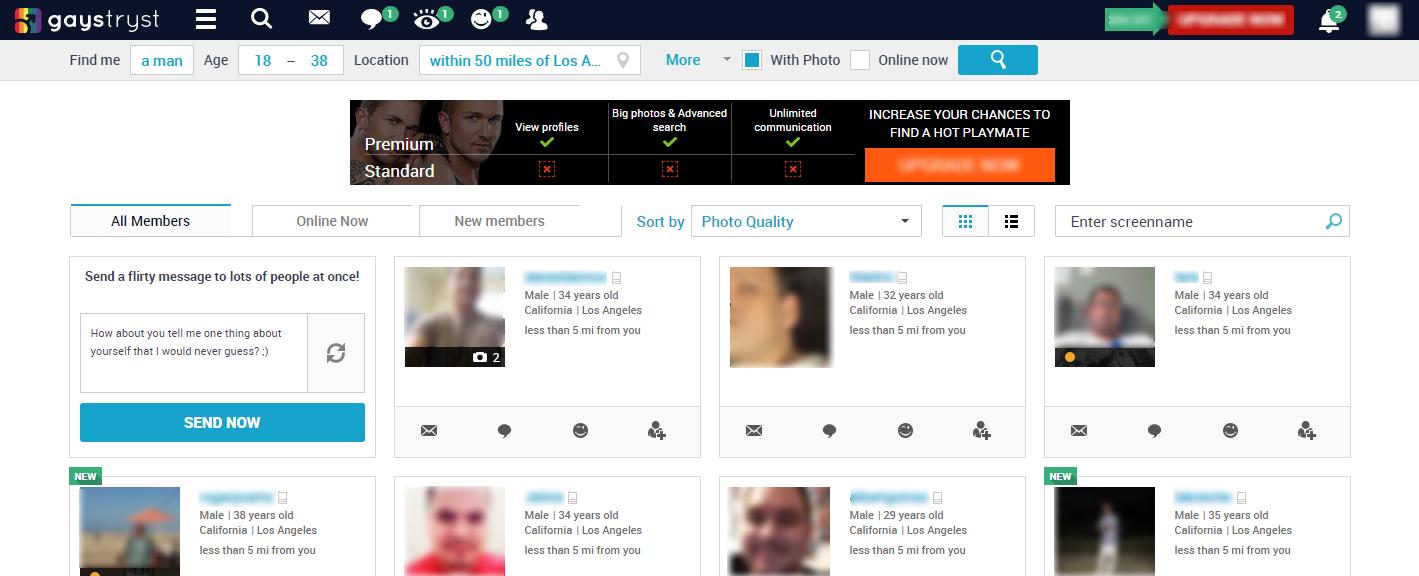
Task: Open the Sort by Photo Quality dropdown
Action: (805, 221)
